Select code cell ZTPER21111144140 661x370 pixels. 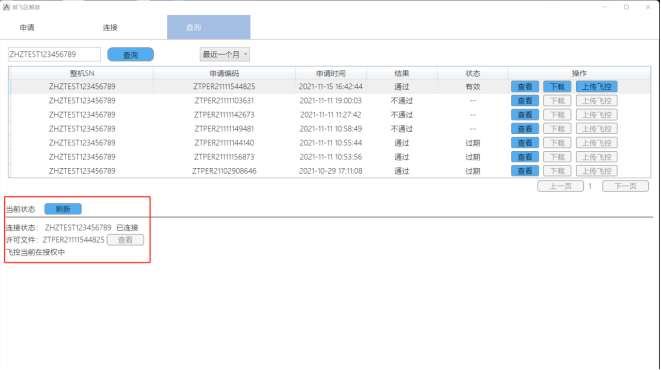click(x=224, y=143)
